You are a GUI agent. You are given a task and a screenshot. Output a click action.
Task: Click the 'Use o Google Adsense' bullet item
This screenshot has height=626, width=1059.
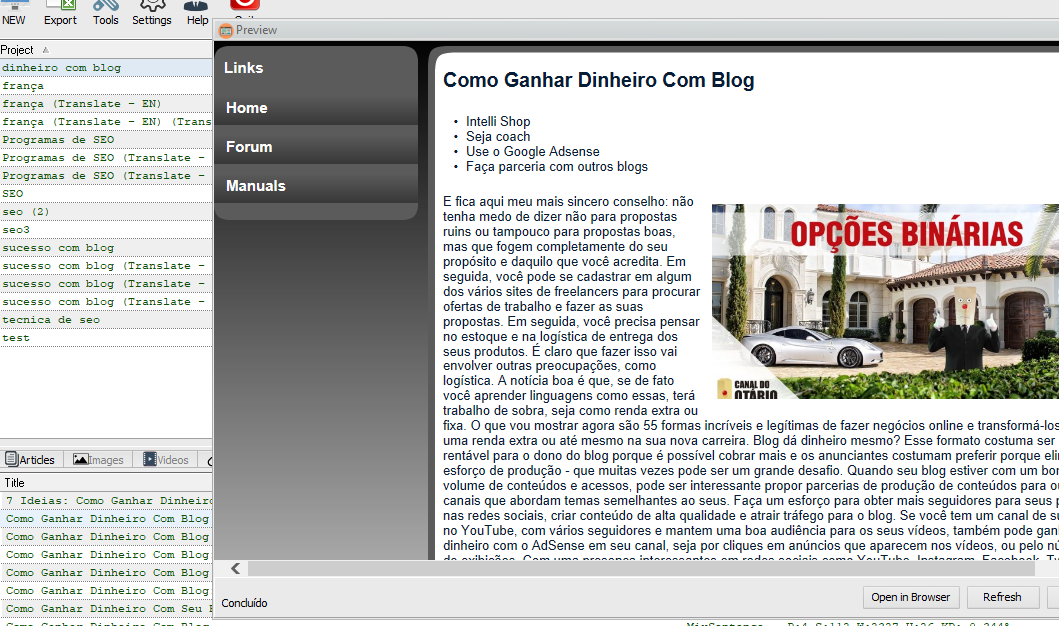click(532, 151)
